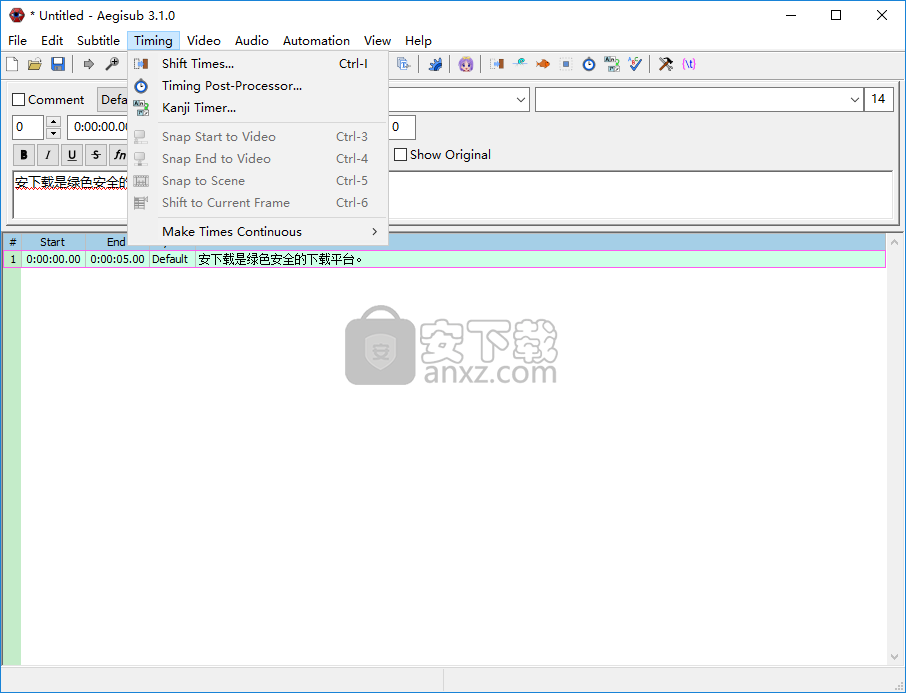906x693 pixels.
Task: Choose Timing Post-Processor... menu entry
Action: (258, 86)
